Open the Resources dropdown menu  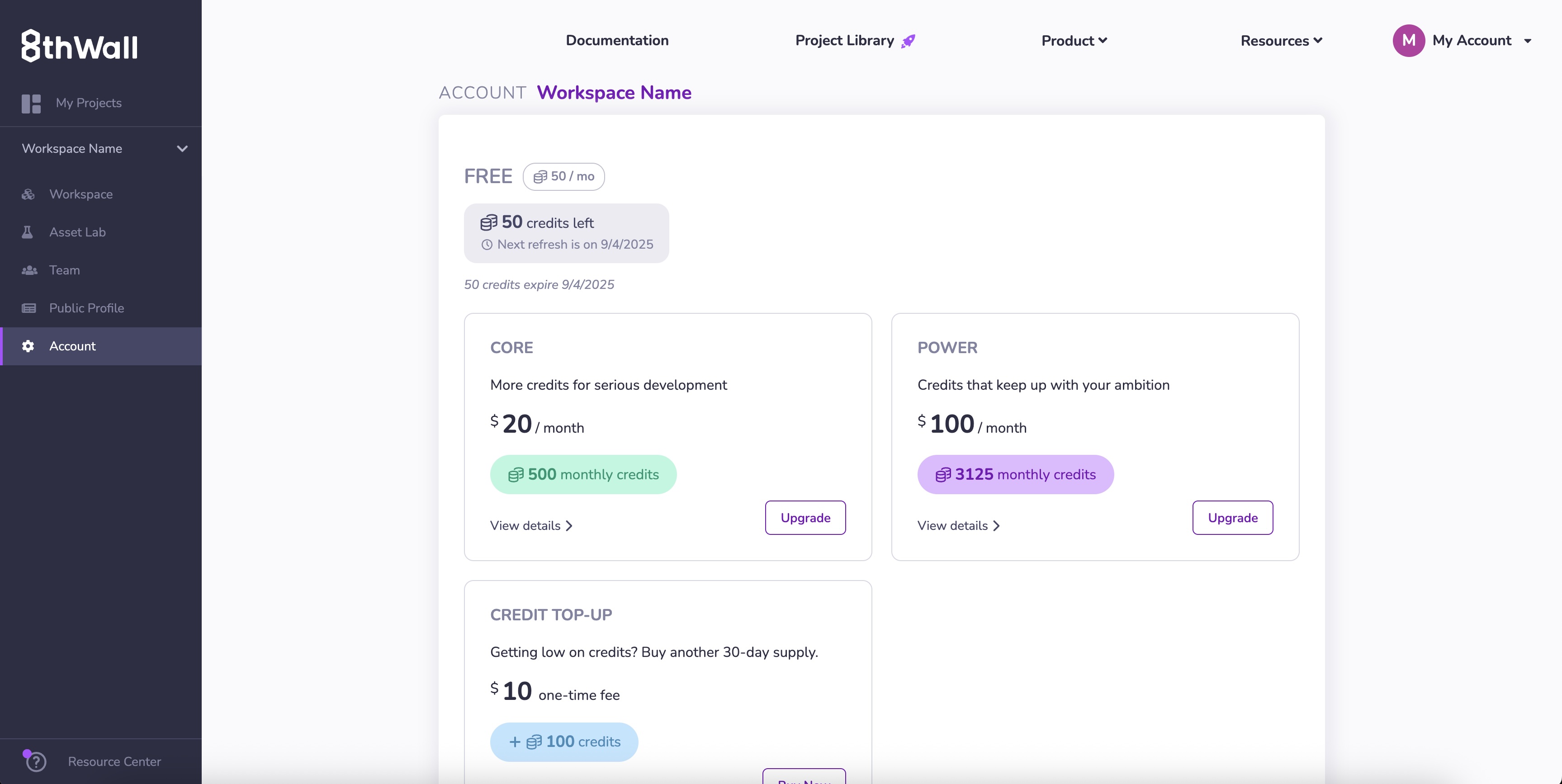point(1281,40)
